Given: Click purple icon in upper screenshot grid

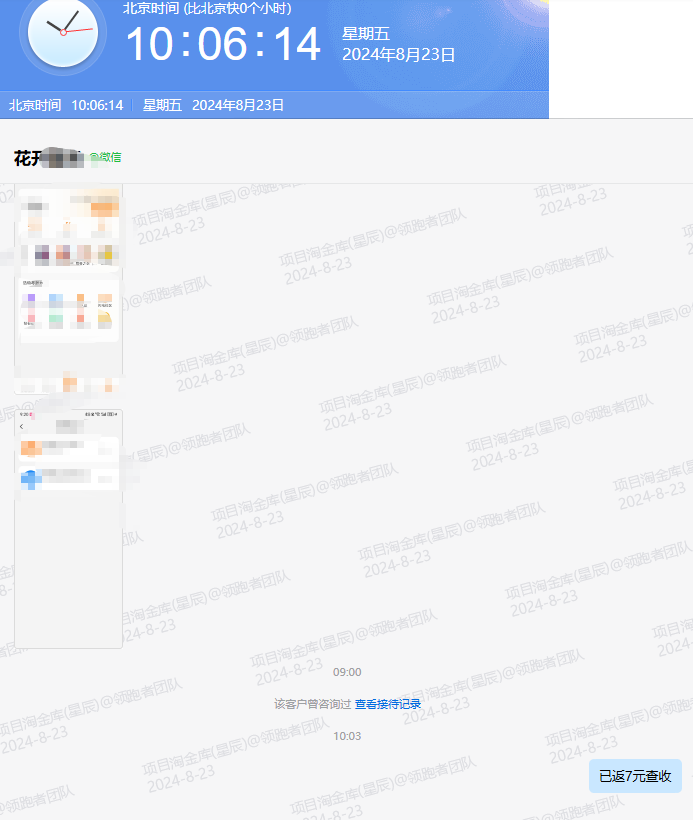Looking at the screenshot, I should [x=31, y=299].
